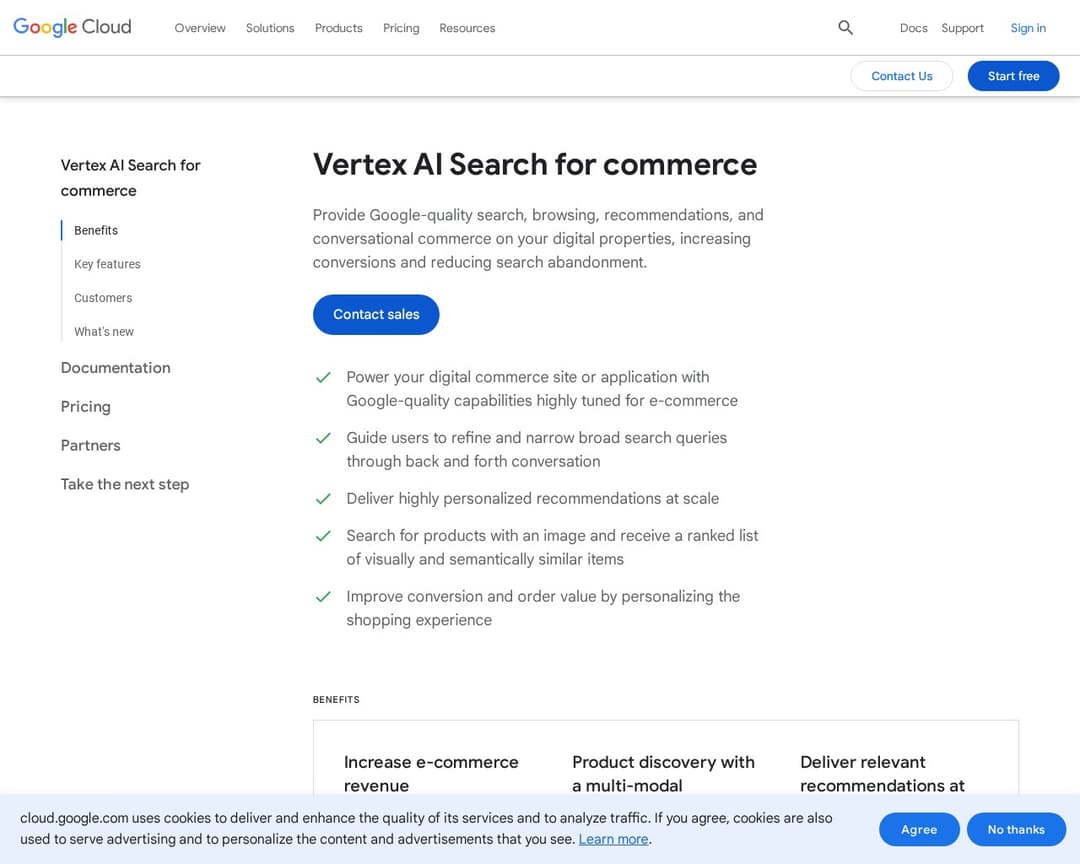Click the checkmark beside 'Deliver highly personalized'
Screen dimensions: 1080x864
point(323,499)
